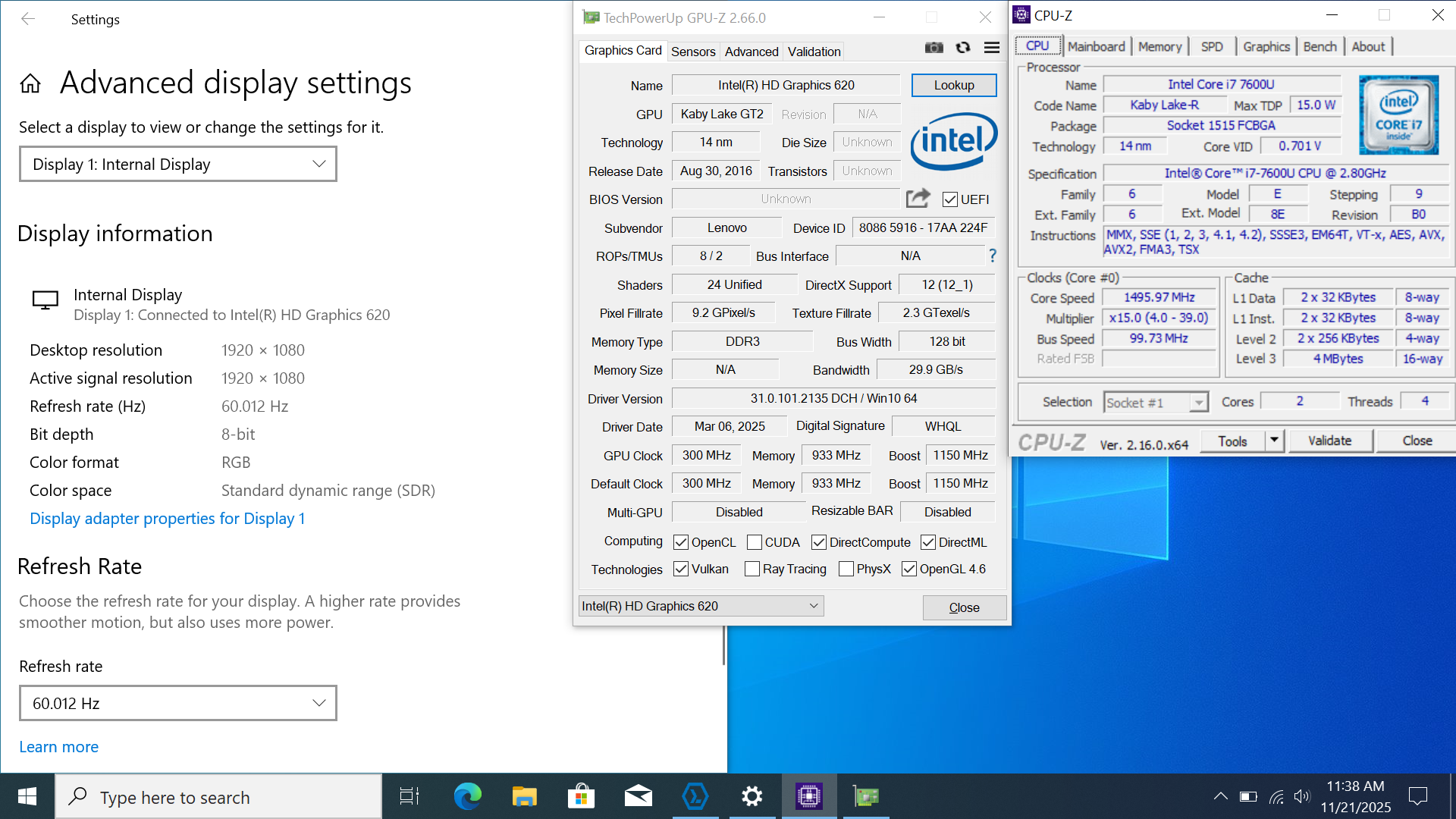Click the GPU-Z screenshot camera icon
This screenshot has height=819, width=1456.
click(x=934, y=48)
